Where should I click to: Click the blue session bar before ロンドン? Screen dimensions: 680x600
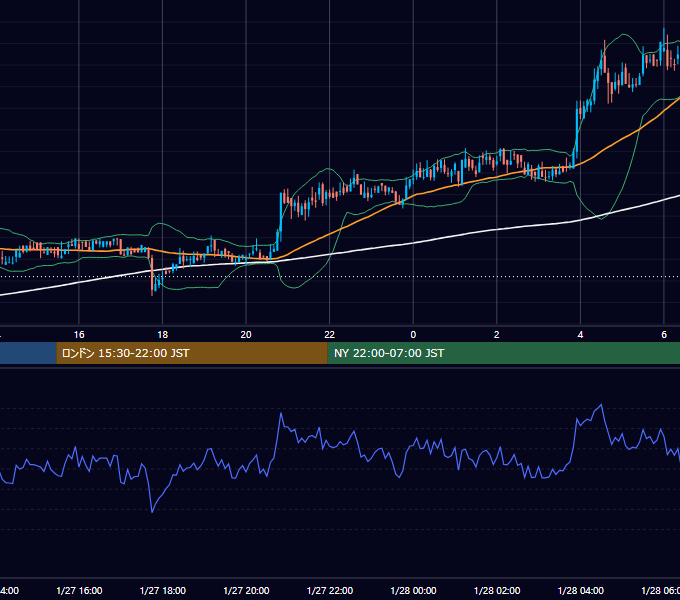coord(28,353)
